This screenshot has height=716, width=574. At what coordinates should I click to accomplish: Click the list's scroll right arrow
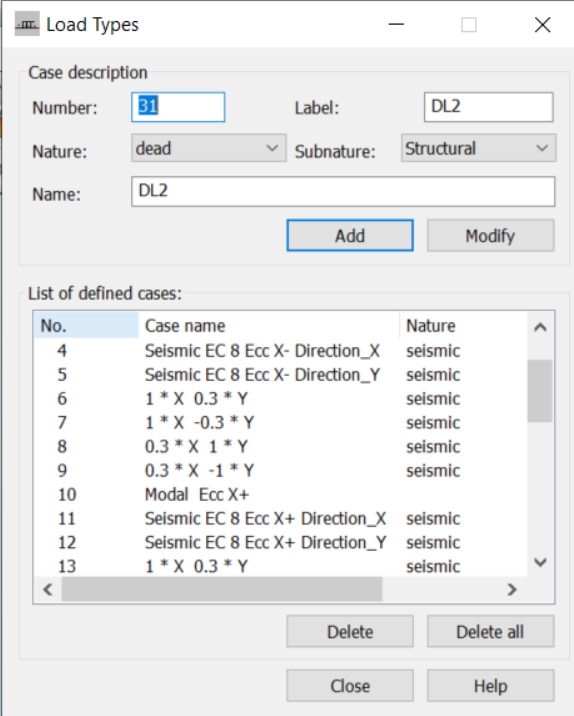click(512, 590)
